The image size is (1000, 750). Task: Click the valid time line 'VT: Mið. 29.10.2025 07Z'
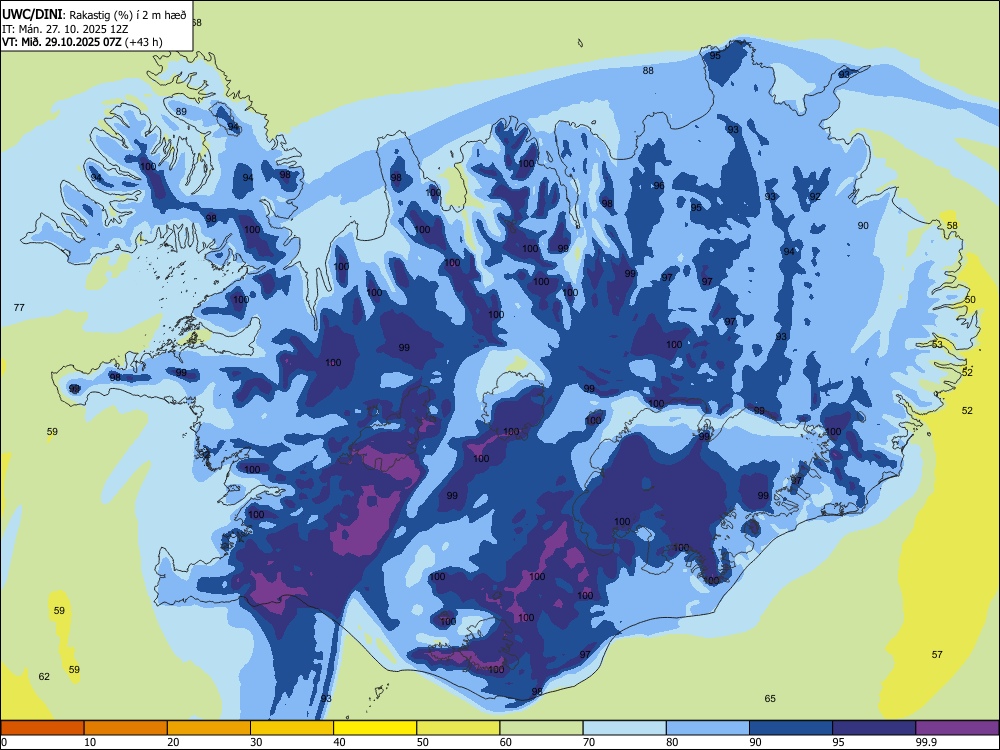(x=62, y=43)
